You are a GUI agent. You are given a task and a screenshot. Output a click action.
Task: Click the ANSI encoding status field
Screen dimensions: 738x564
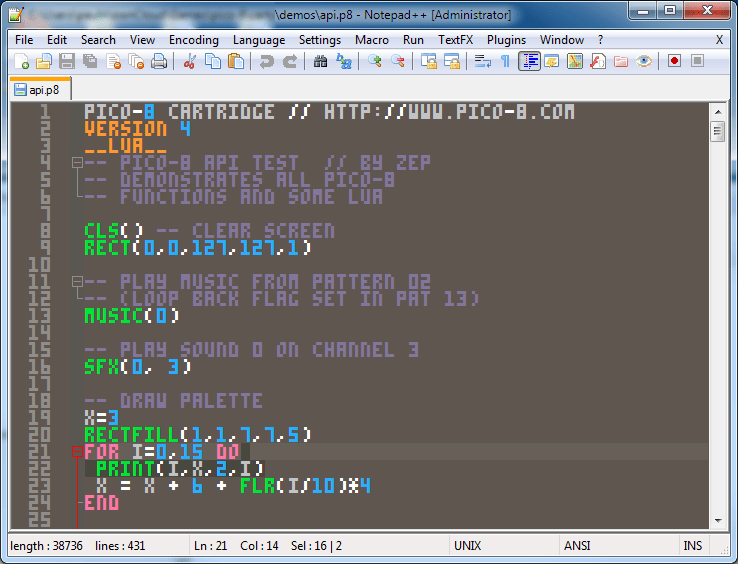pos(577,546)
